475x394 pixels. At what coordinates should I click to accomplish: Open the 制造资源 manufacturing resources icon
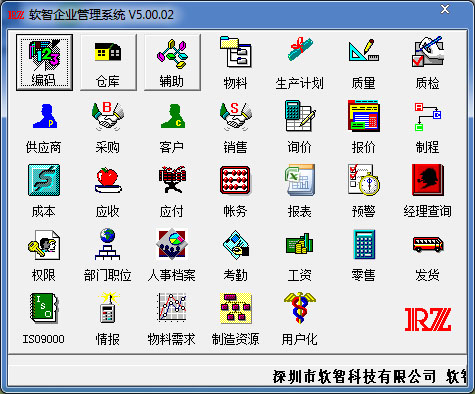(x=236, y=319)
